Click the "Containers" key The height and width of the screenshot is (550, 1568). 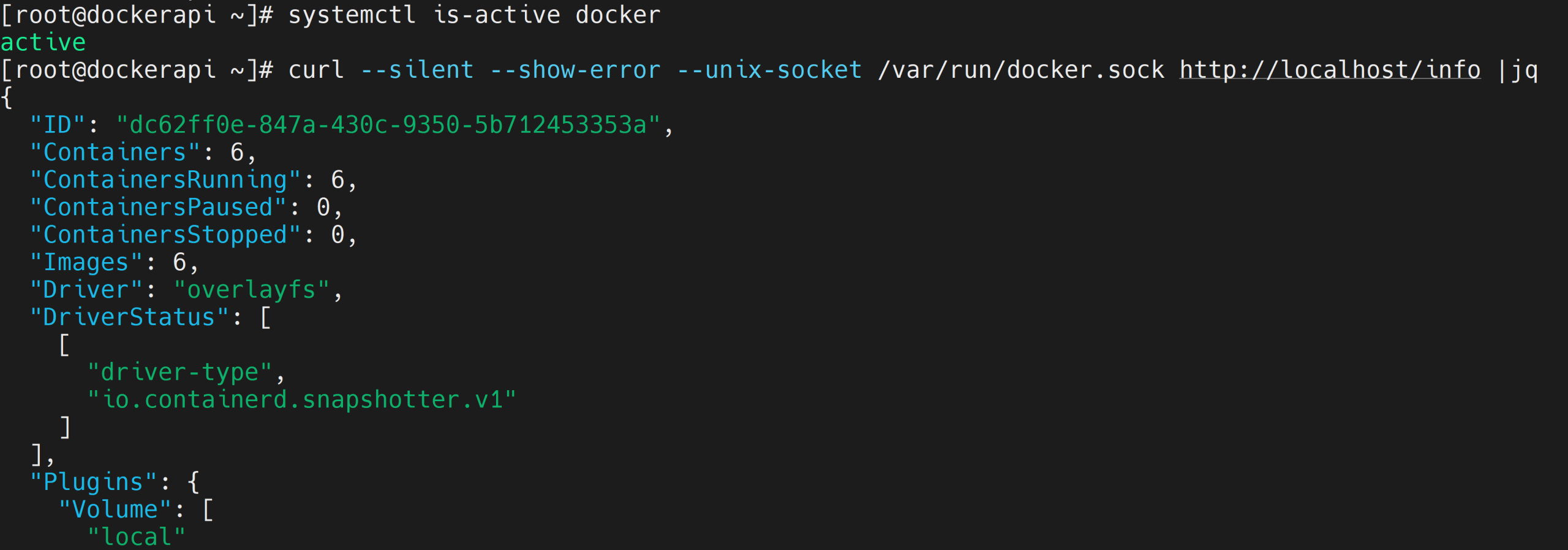(x=115, y=153)
